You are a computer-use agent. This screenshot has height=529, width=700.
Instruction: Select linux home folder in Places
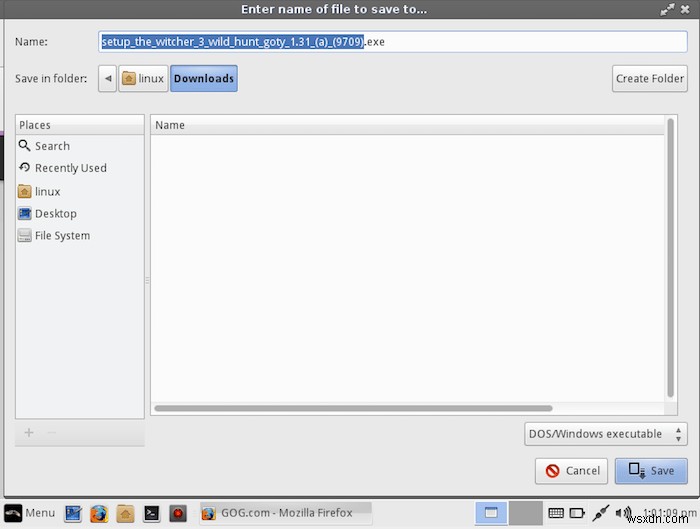click(79, 192)
